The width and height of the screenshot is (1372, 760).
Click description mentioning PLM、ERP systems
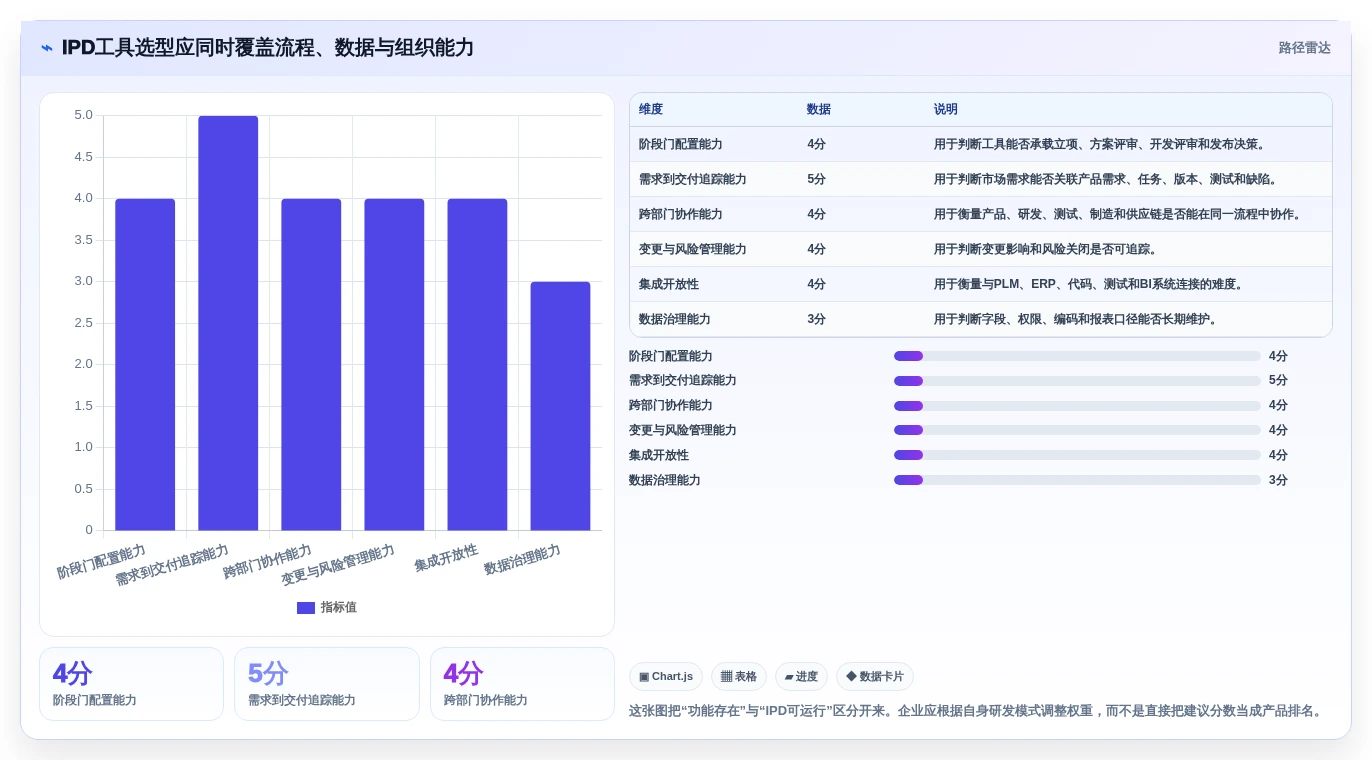click(x=1090, y=284)
